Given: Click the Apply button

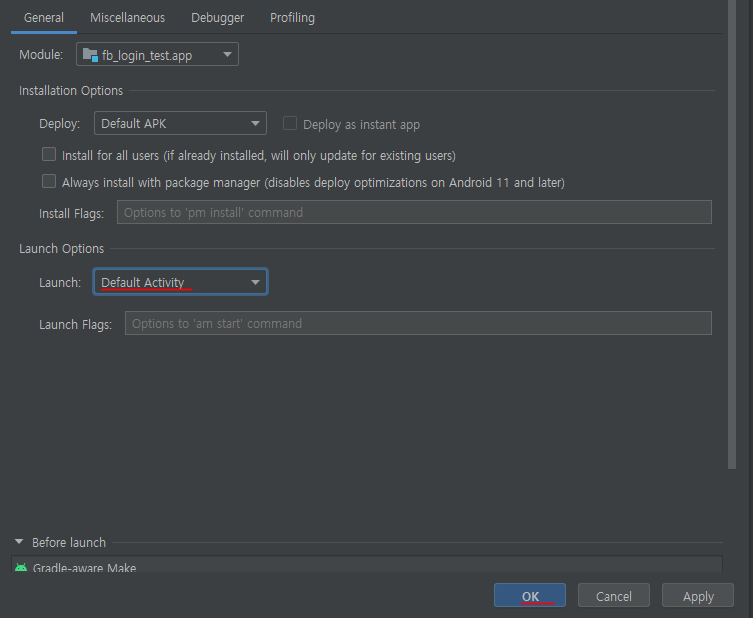Looking at the screenshot, I should (x=698, y=595).
